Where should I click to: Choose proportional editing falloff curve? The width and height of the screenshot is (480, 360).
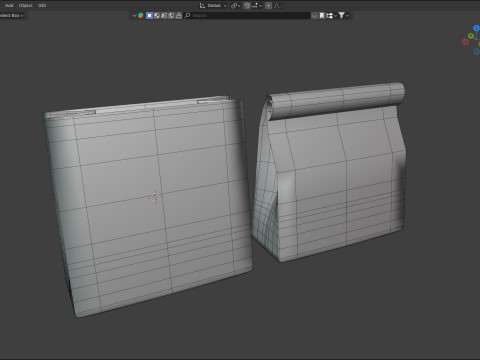276,6
